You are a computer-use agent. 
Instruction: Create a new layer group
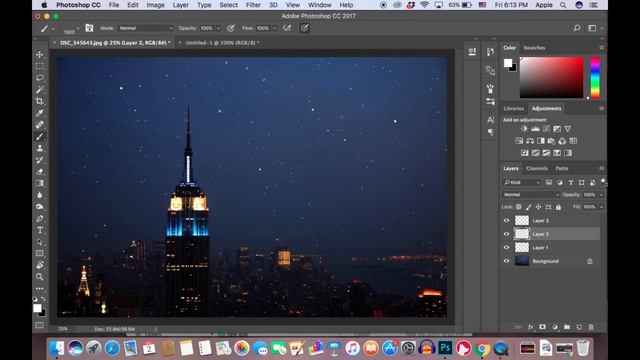tap(567, 327)
